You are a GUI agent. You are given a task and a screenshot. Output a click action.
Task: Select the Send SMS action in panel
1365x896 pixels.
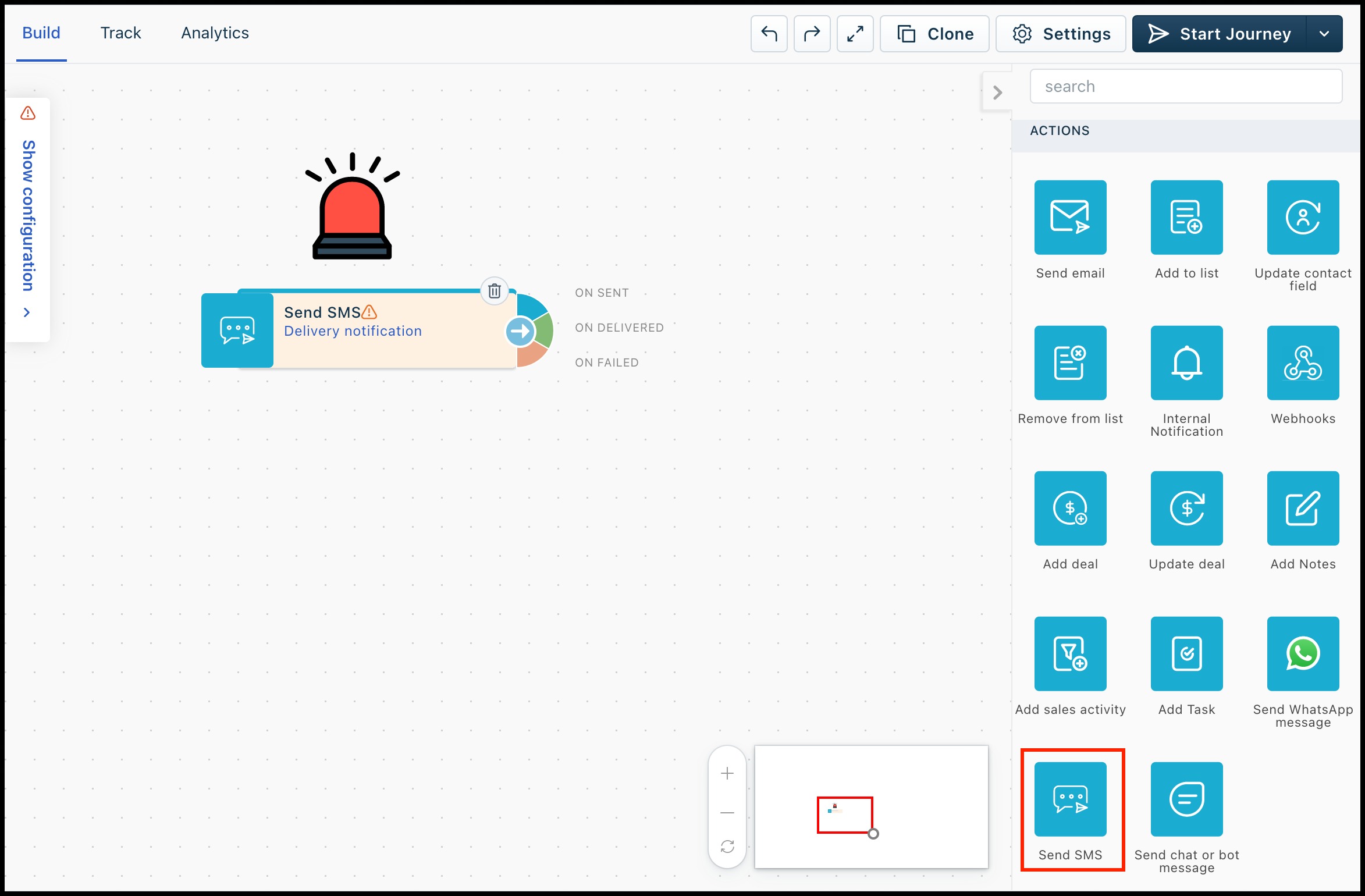pos(1070,799)
